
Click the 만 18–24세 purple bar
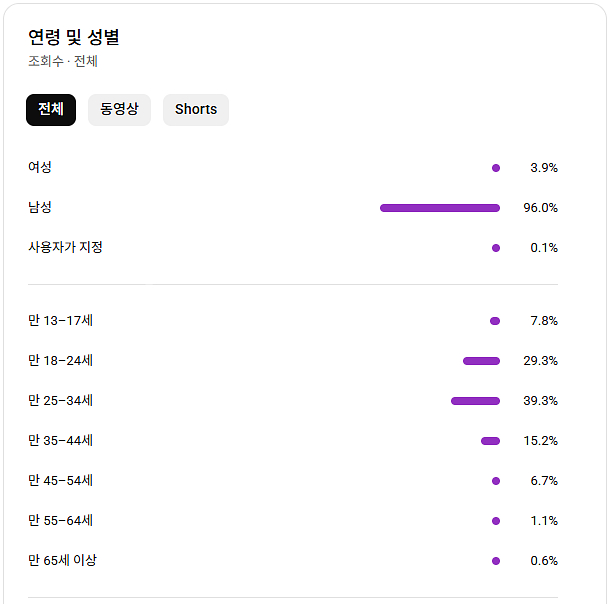pos(481,361)
